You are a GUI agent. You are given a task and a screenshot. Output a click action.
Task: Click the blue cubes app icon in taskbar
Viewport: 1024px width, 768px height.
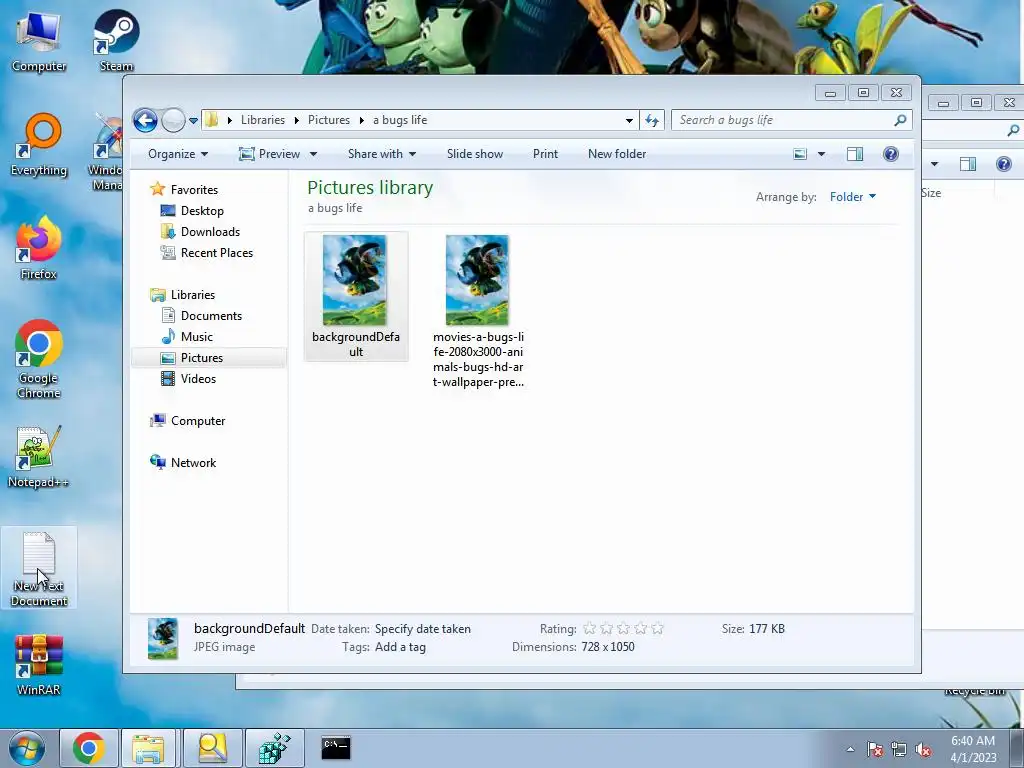pyautogui.click(x=274, y=748)
